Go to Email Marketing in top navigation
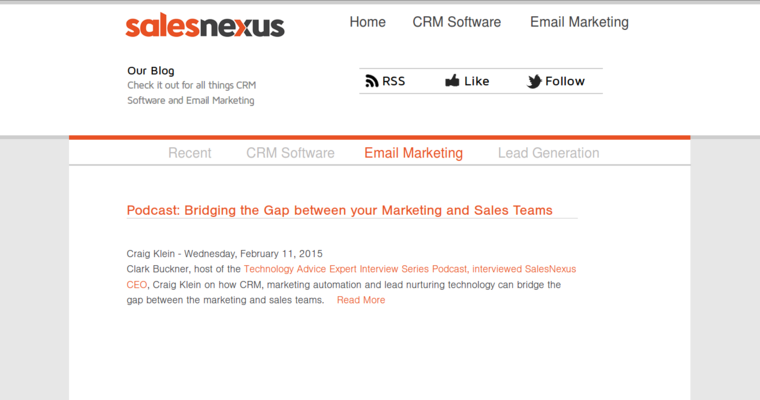 (579, 22)
